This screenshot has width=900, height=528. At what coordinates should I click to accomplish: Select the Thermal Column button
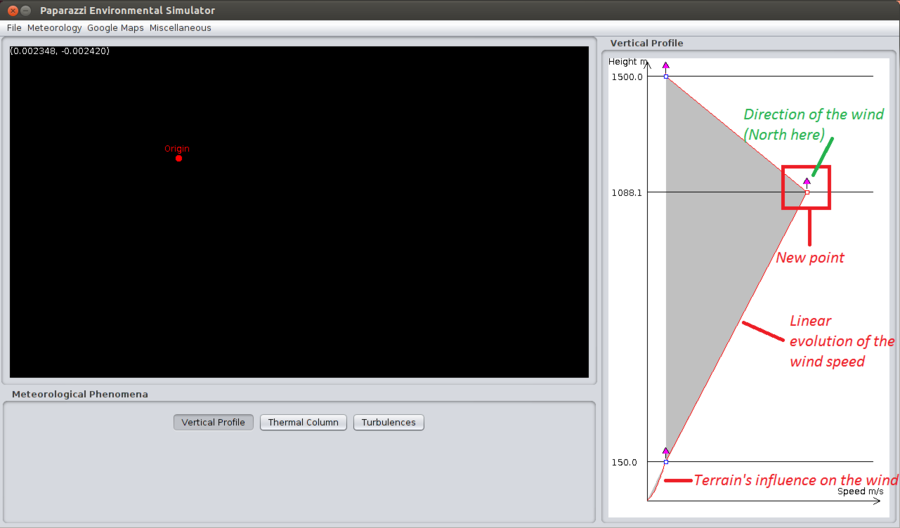(x=303, y=422)
